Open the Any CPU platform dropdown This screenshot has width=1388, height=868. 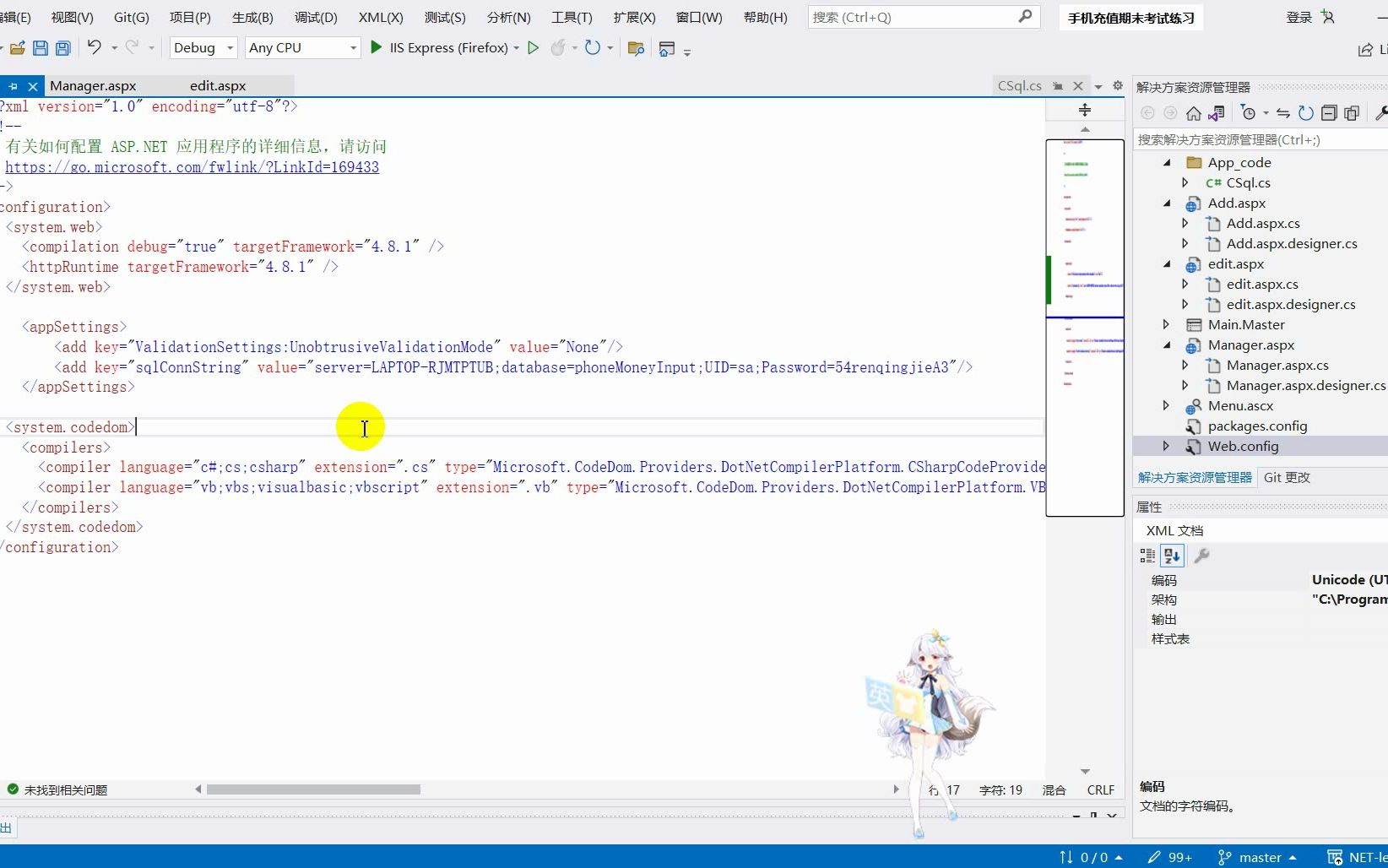303,48
